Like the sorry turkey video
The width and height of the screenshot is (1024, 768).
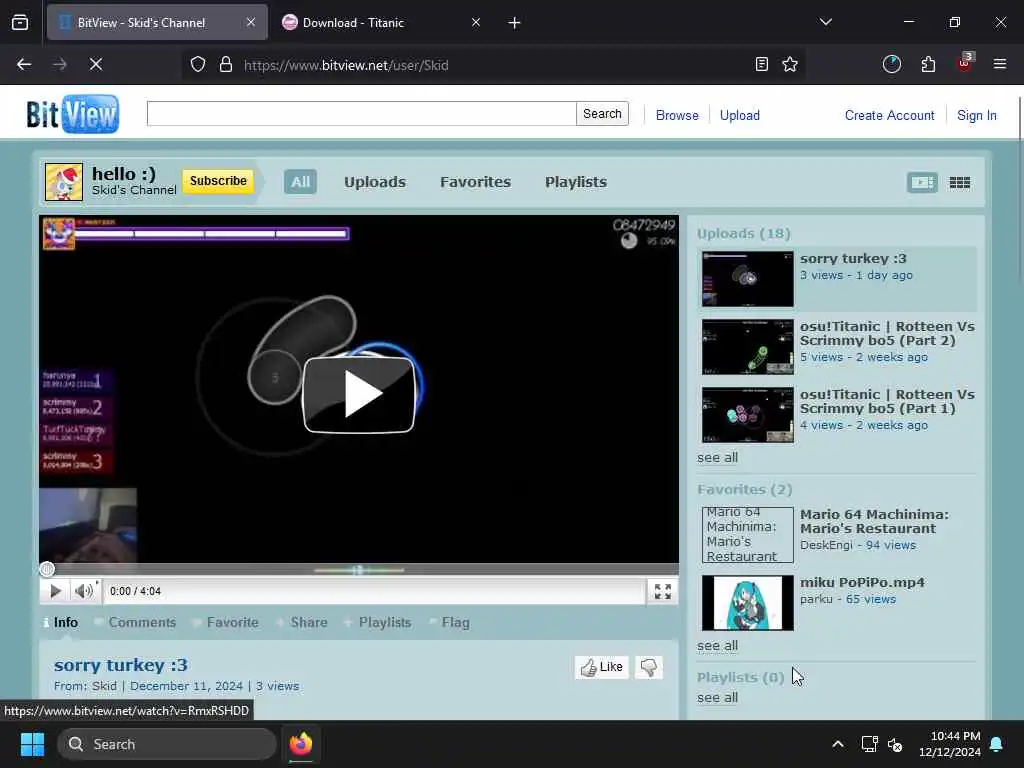pyautogui.click(x=601, y=667)
